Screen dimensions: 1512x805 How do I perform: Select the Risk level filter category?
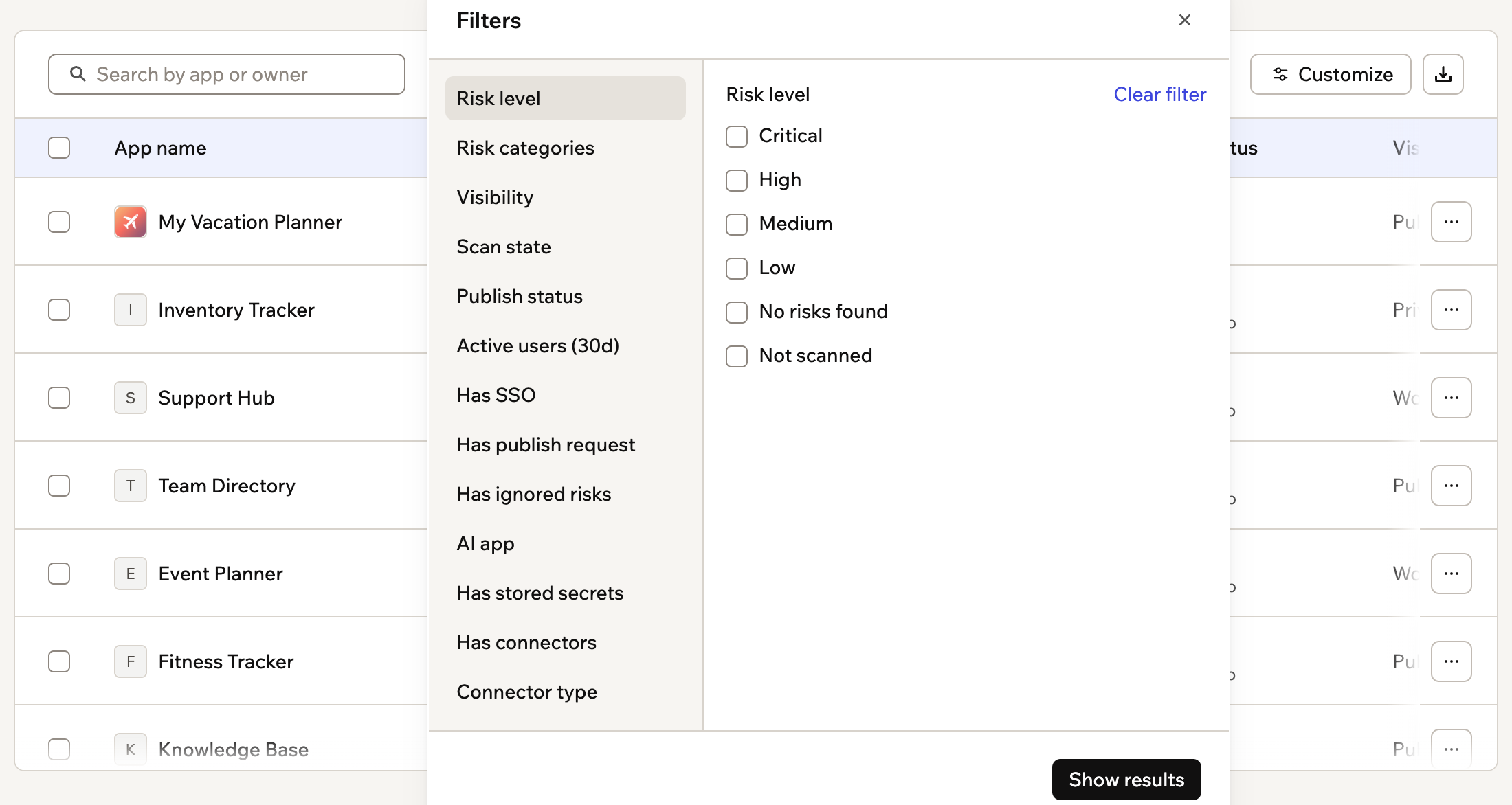[x=565, y=98]
